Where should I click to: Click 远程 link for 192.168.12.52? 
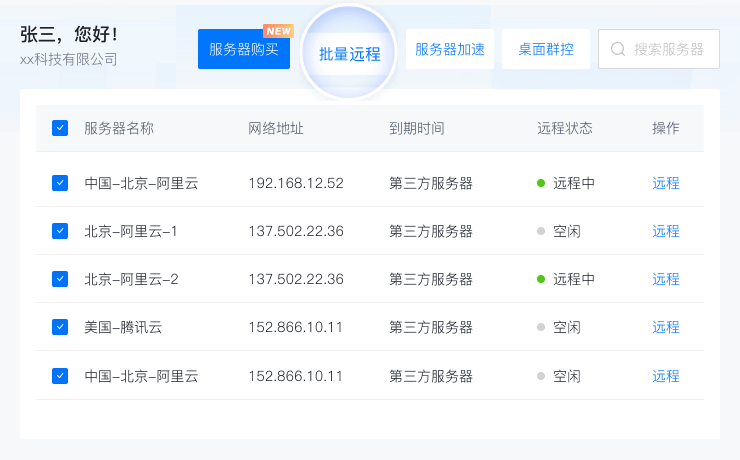click(665, 183)
